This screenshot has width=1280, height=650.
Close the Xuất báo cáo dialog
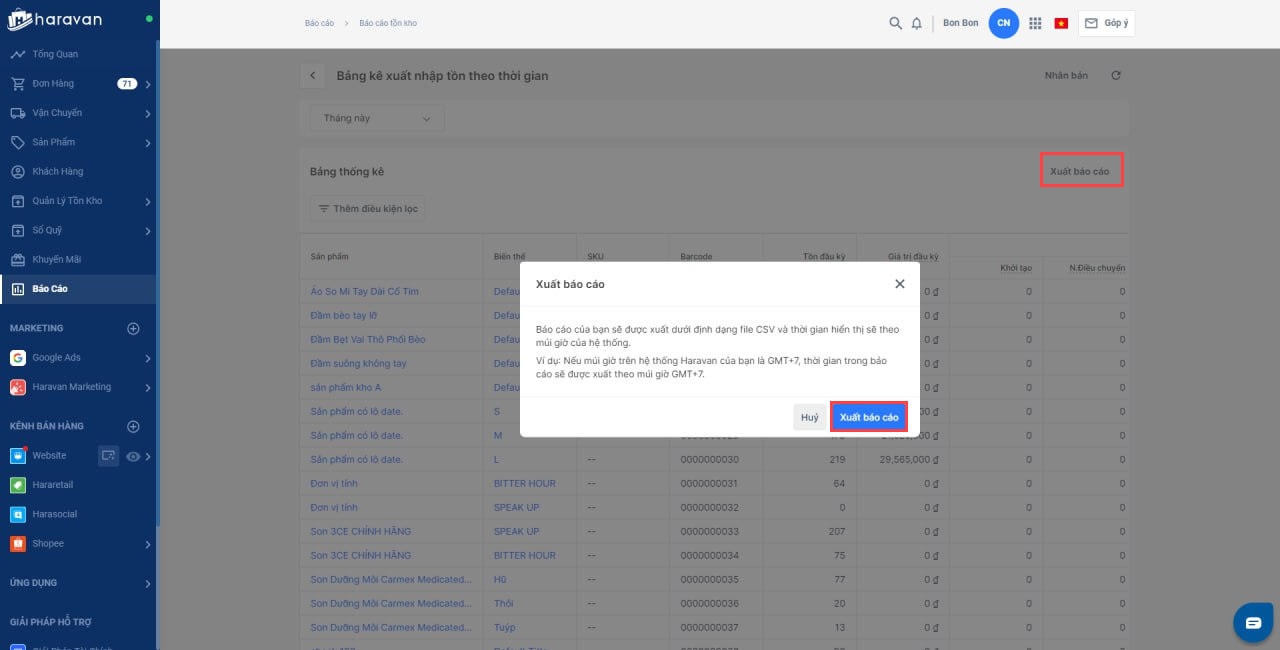[900, 284]
